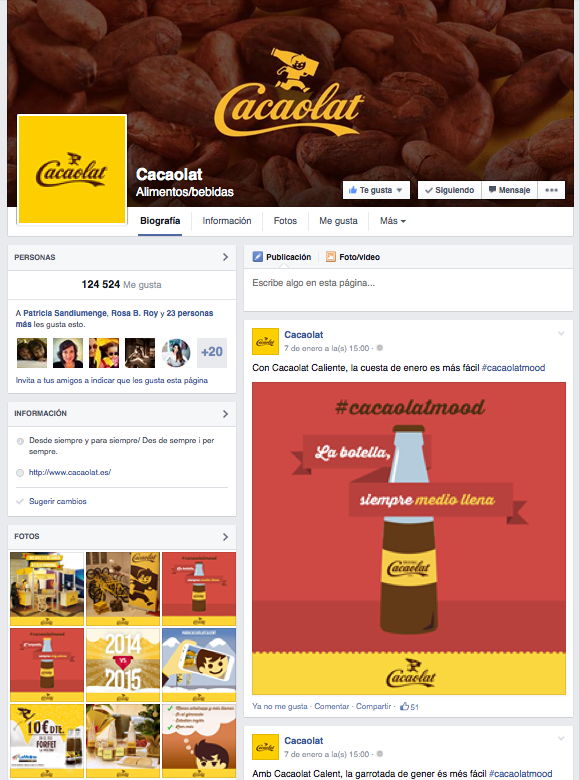Click the Publicación pencil icon in composer
579x780 pixels.
click(x=257, y=257)
